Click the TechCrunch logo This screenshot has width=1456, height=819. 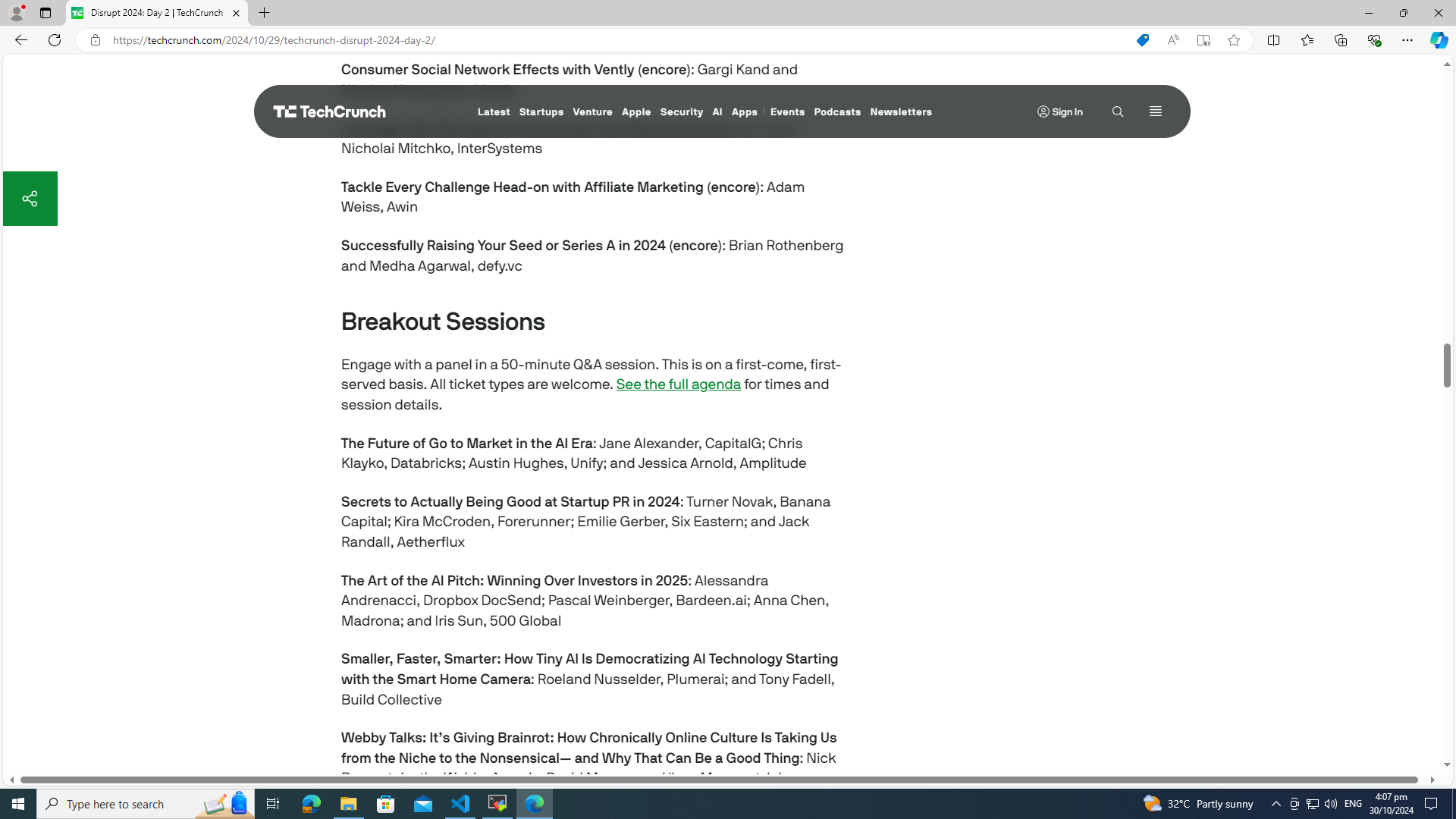(x=329, y=111)
